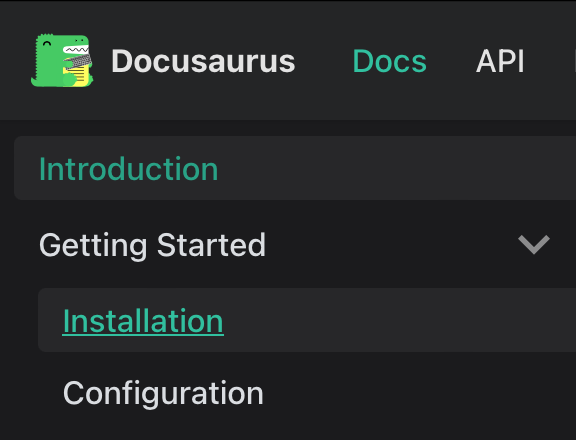Viewport: 576px width, 440px height.
Task: Switch to the API navbar section
Action: [x=500, y=61]
